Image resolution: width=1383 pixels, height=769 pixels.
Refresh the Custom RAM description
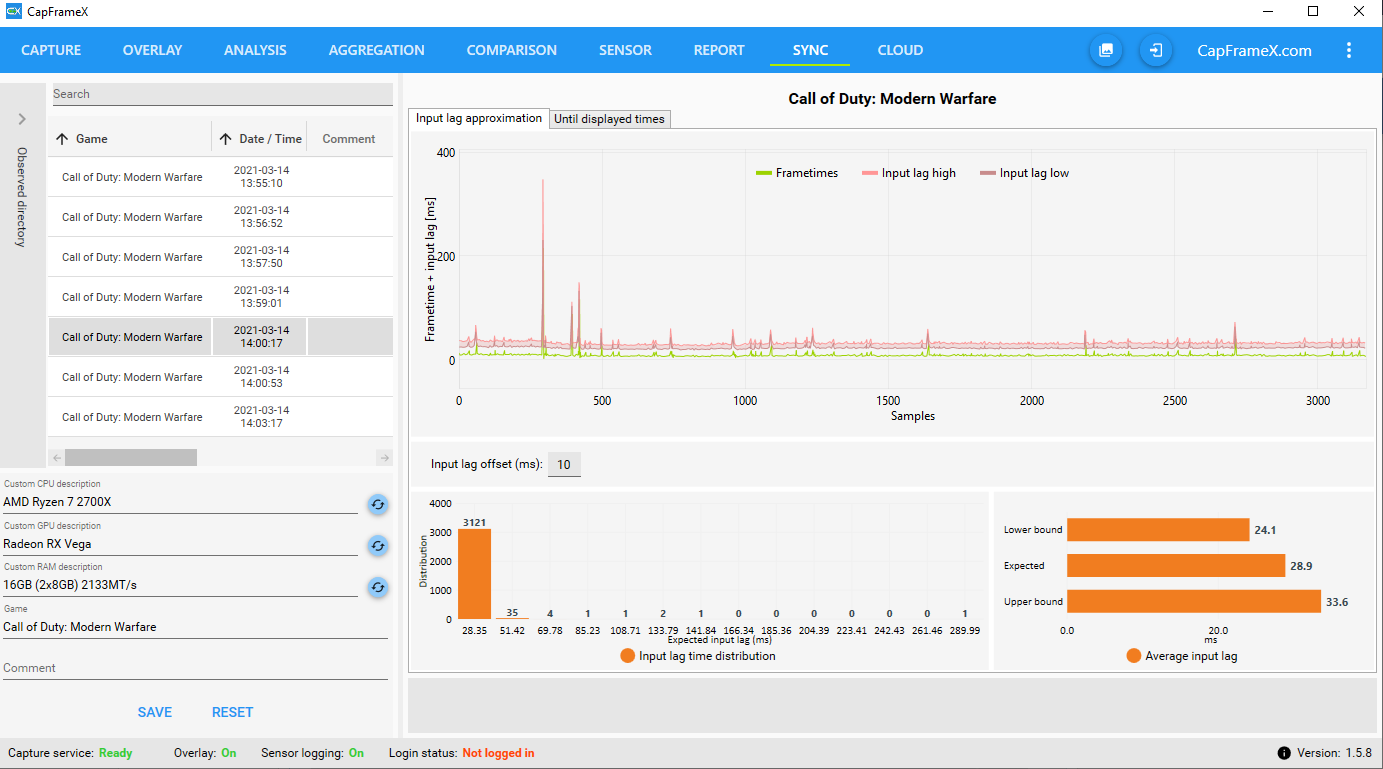coord(377,588)
